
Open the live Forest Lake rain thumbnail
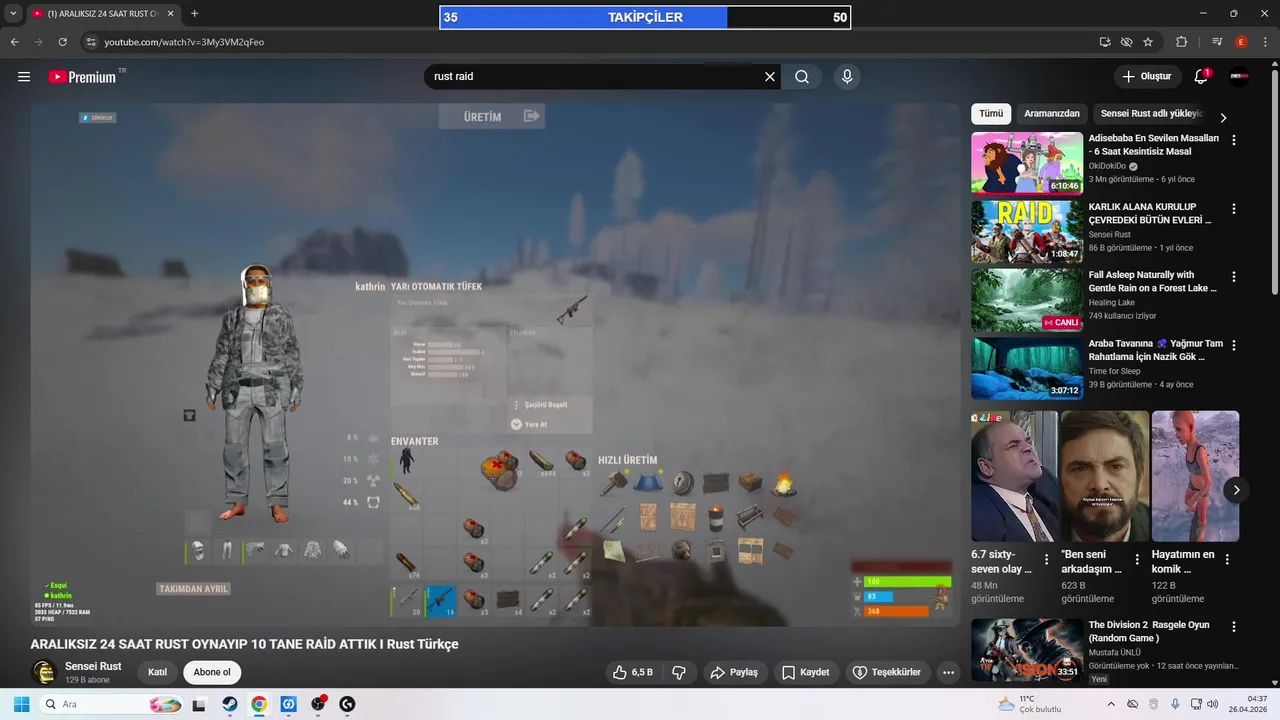click(x=1027, y=299)
